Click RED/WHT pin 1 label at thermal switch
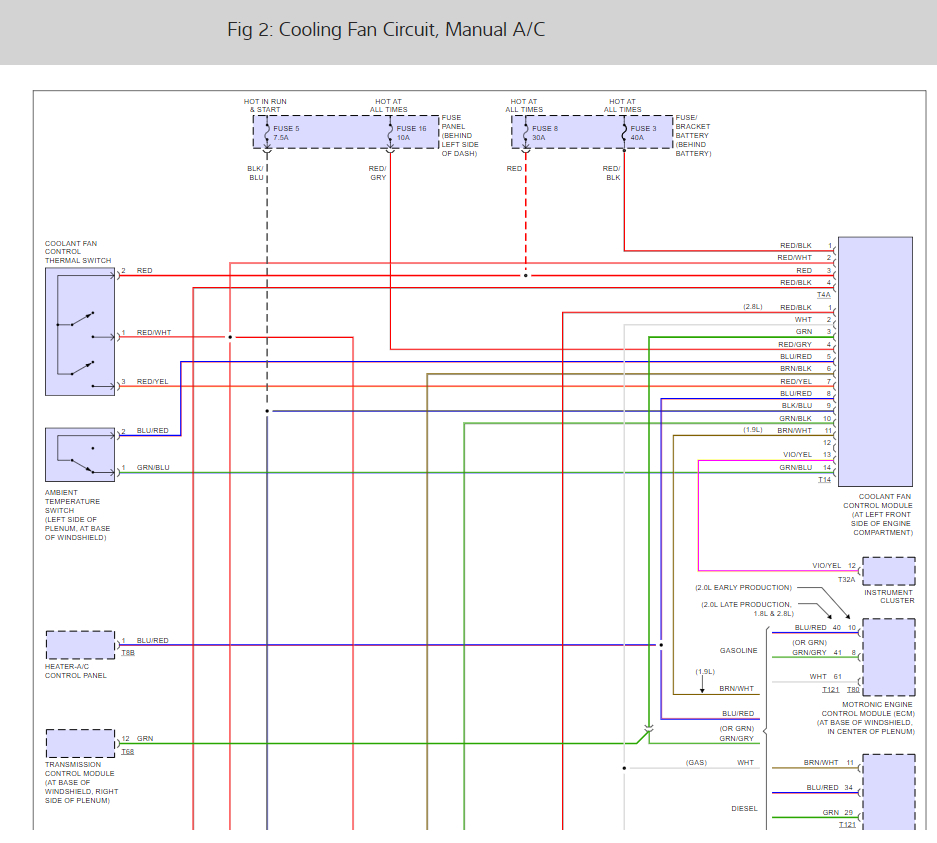 (x=146, y=333)
